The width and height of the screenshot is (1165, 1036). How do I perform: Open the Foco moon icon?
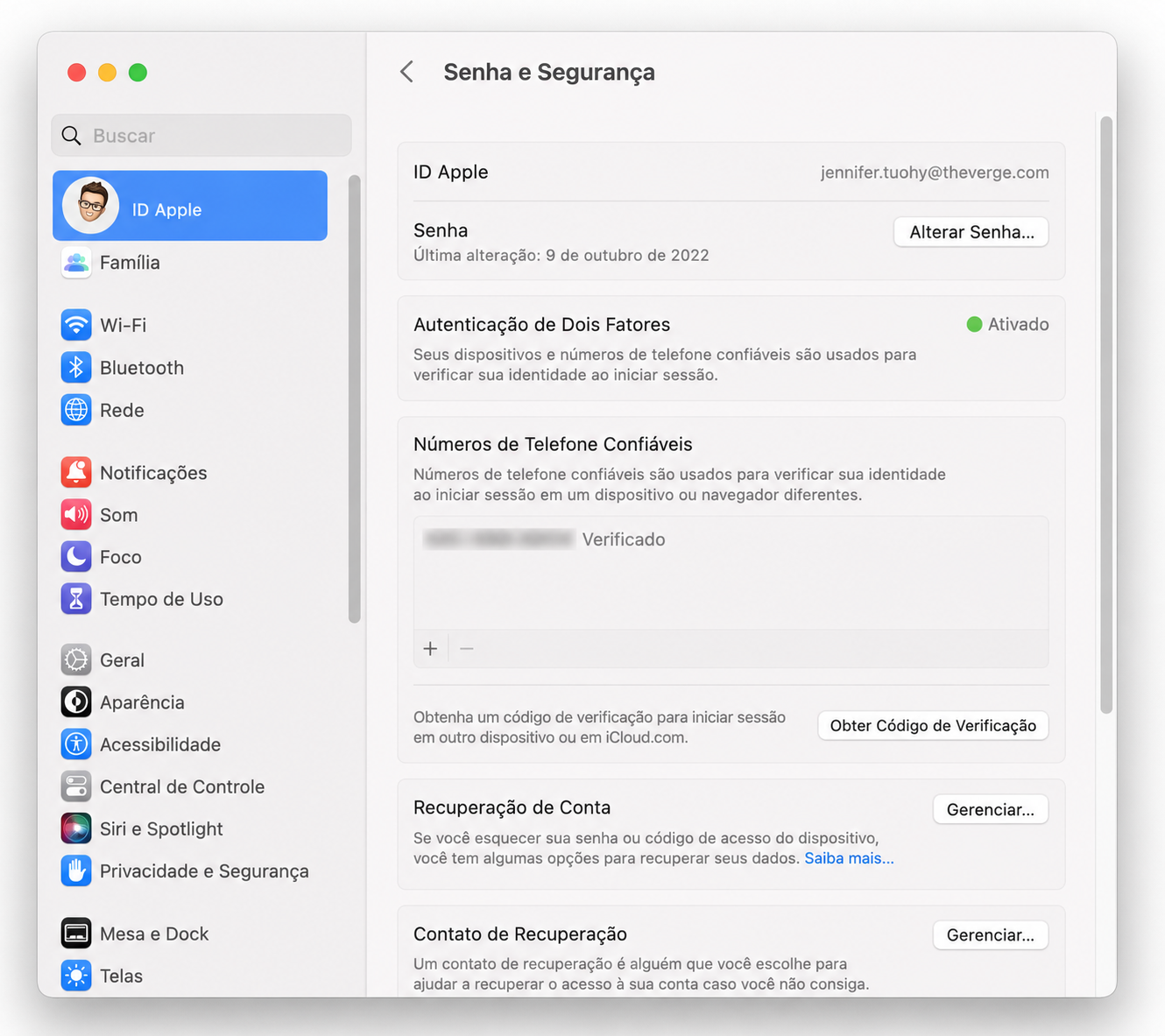click(x=76, y=556)
